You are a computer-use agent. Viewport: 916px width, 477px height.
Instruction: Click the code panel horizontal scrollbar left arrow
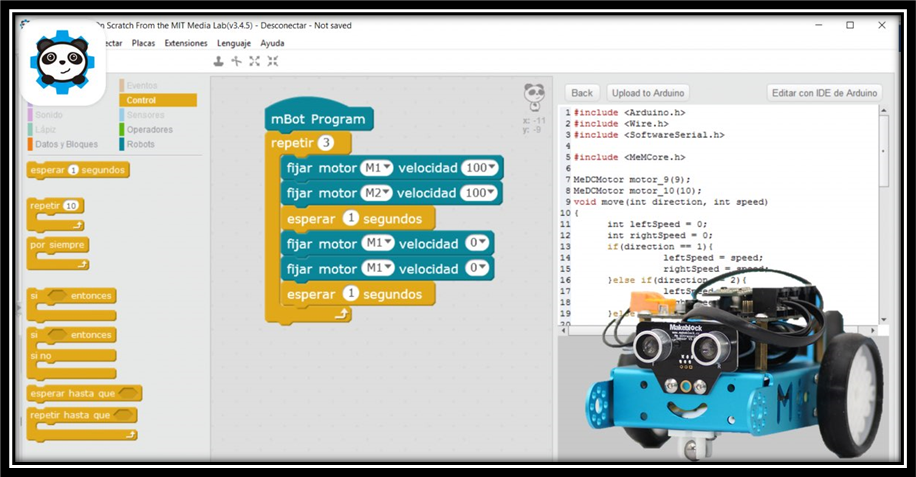point(563,330)
